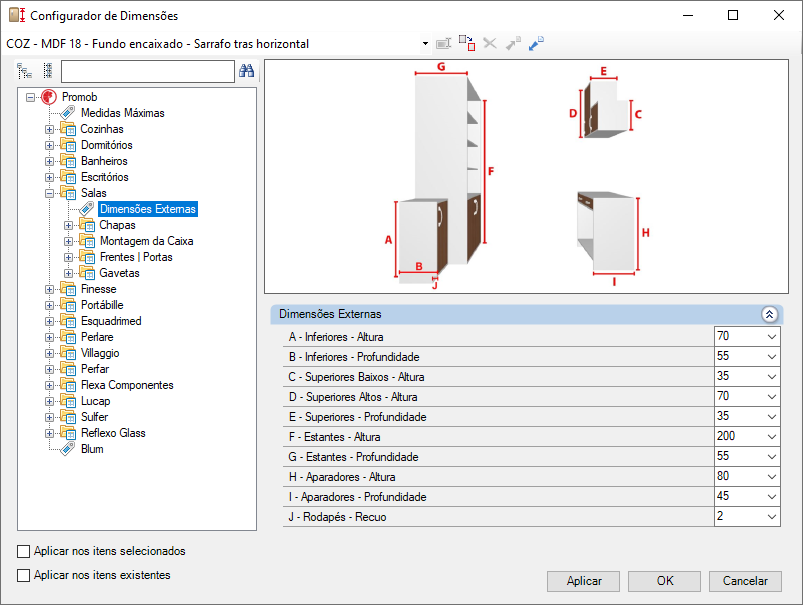Click the Sulfer folder icon
The image size is (803, 605).
point(68,417)
